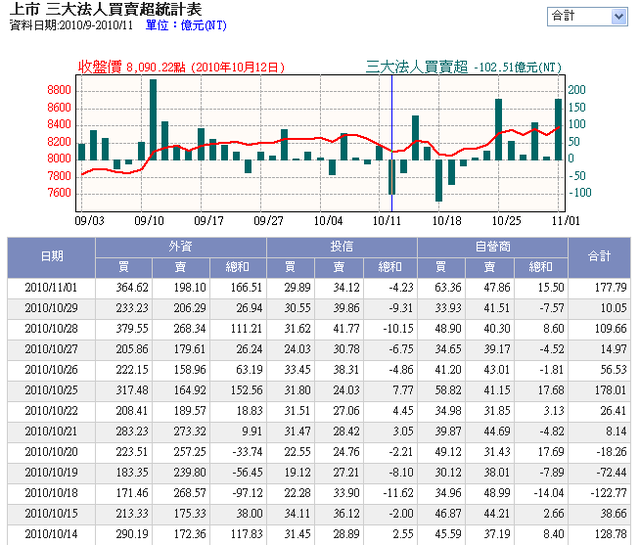Click the page title 上市 三大法人買賣超統計表

tap(105, 9)
